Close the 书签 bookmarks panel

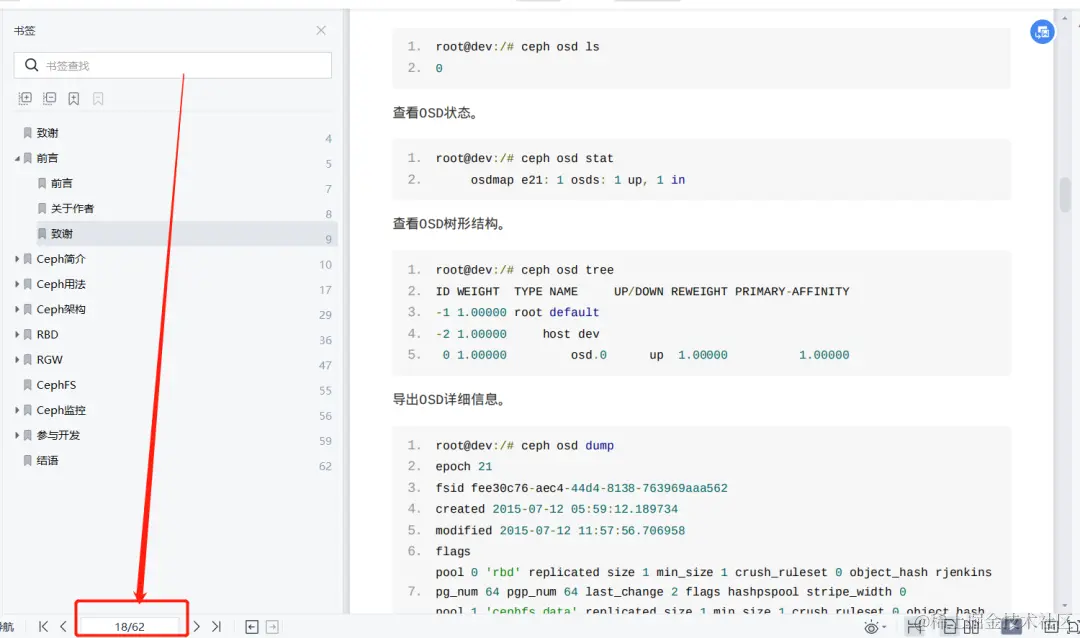tap(321, 30)
